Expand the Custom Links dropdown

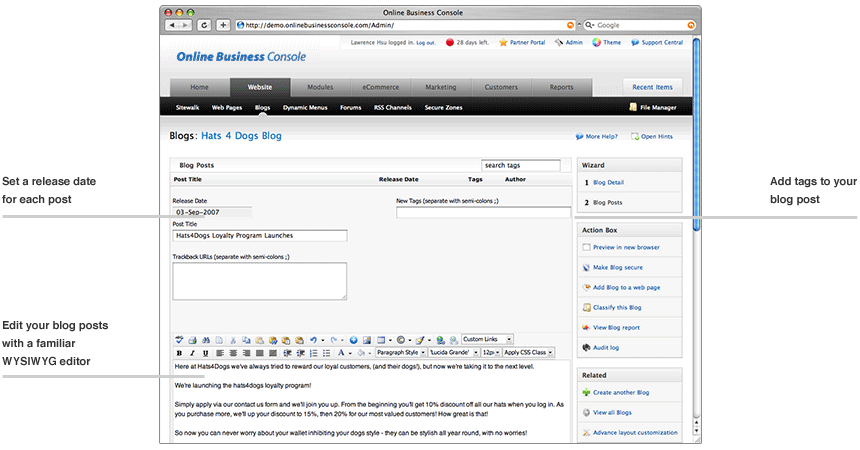pyautogui.click(x=487, y=340)
